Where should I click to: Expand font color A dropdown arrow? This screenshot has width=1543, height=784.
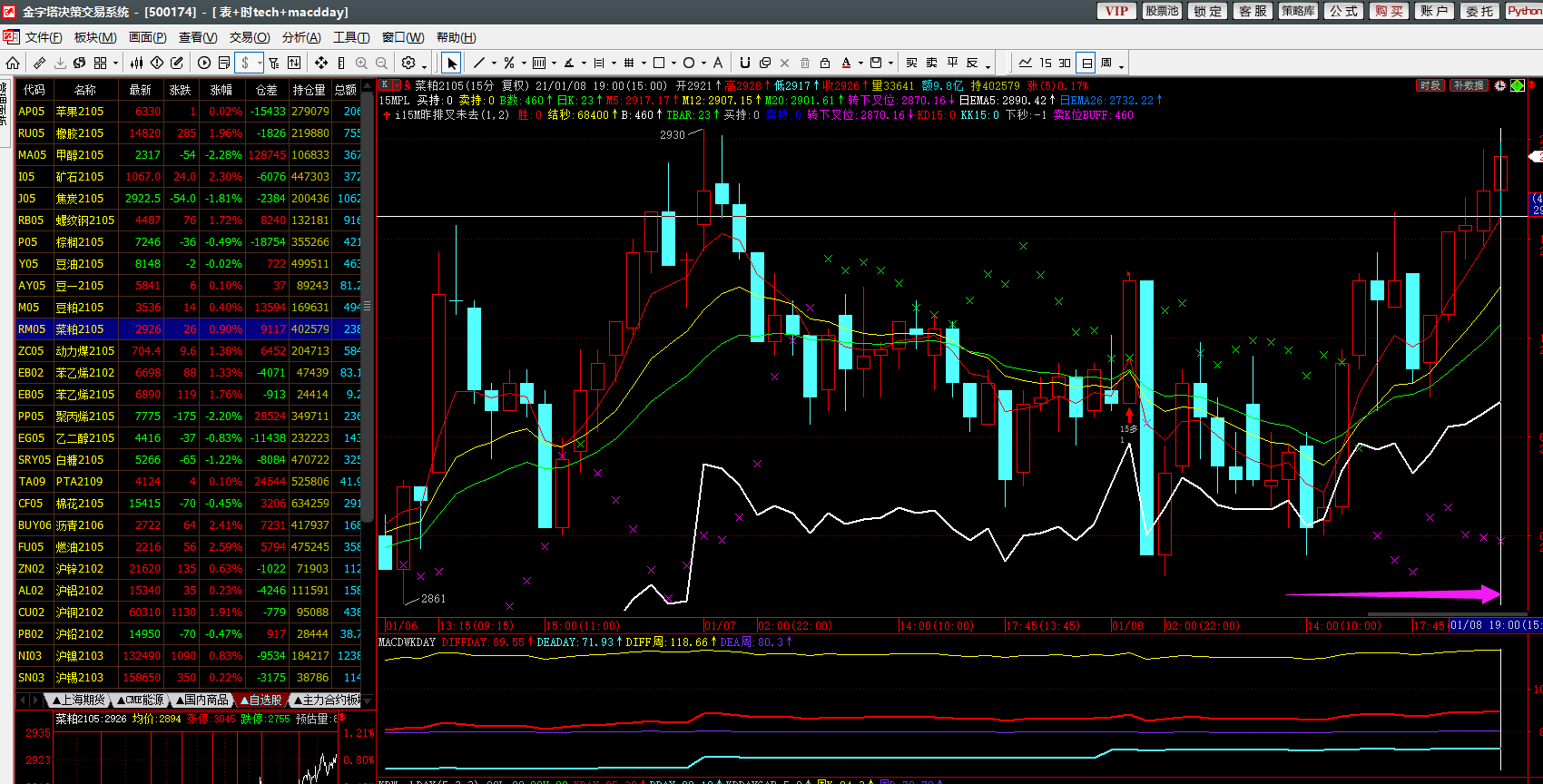860,64
